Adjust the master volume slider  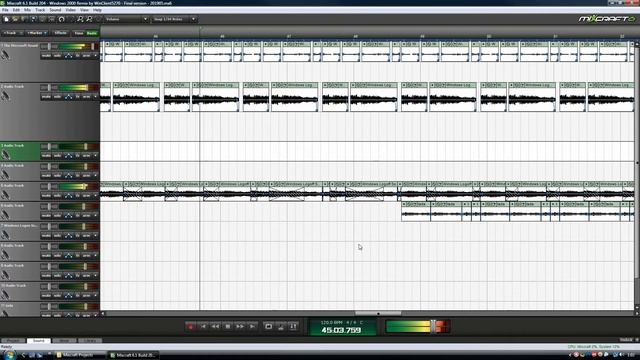(433, 327)
